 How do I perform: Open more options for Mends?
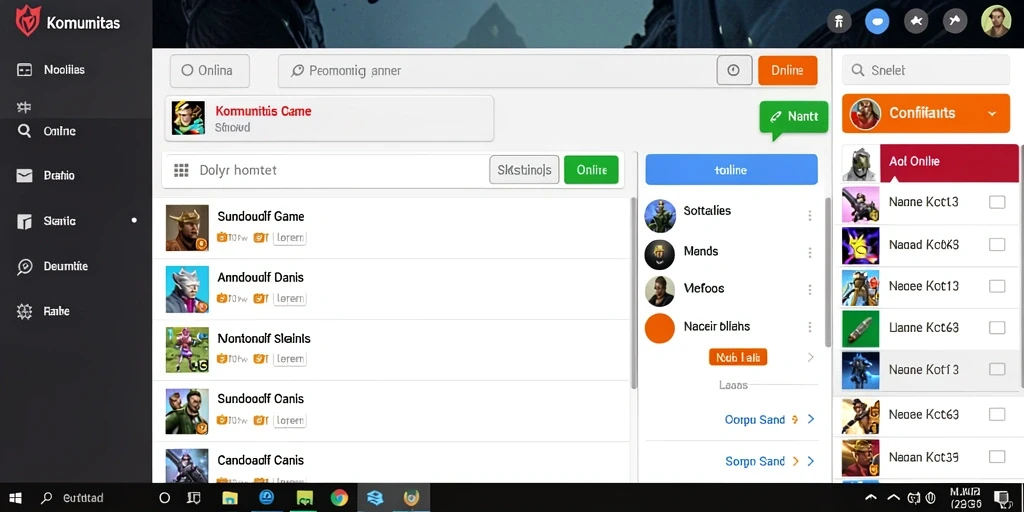[810, 253]
